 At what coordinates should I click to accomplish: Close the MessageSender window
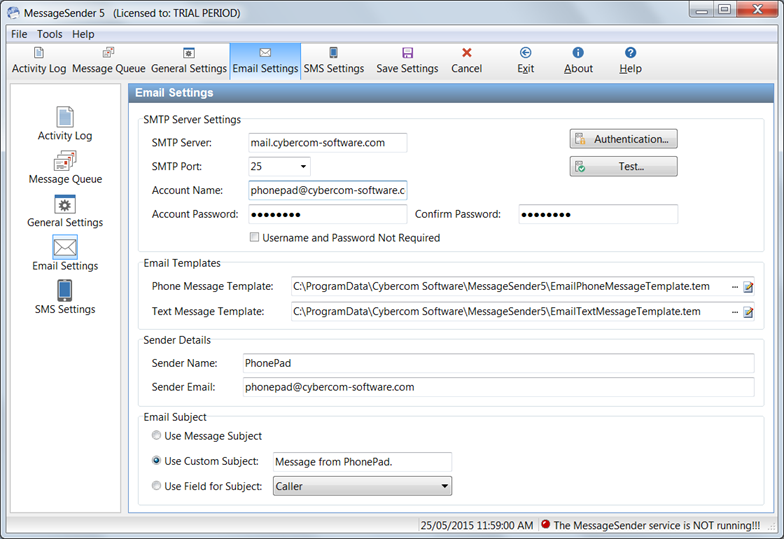pyautogui.click(x=757, y=9)
